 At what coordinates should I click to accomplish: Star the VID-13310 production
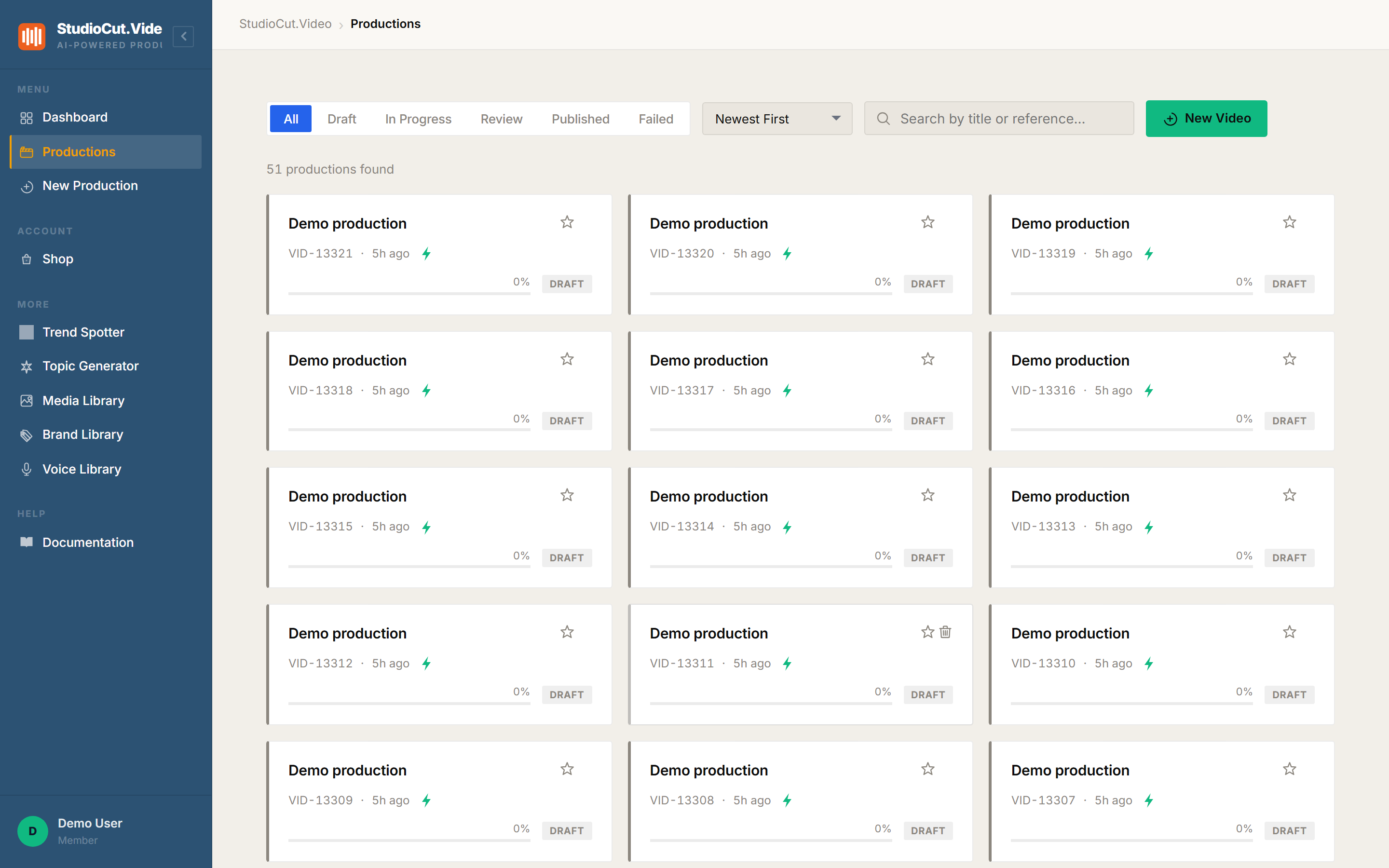[x=1290, y=632]
